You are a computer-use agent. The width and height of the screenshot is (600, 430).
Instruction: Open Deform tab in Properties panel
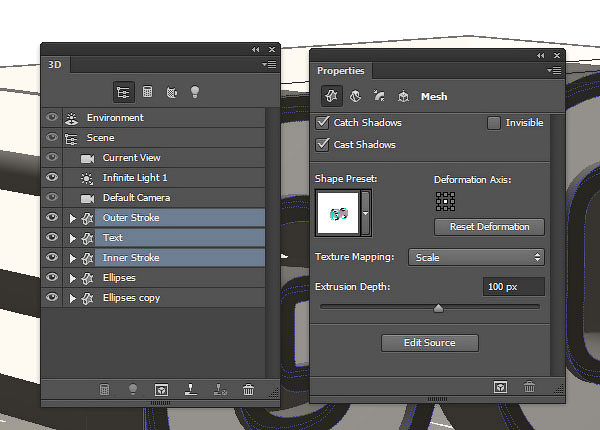click(353, 96)
